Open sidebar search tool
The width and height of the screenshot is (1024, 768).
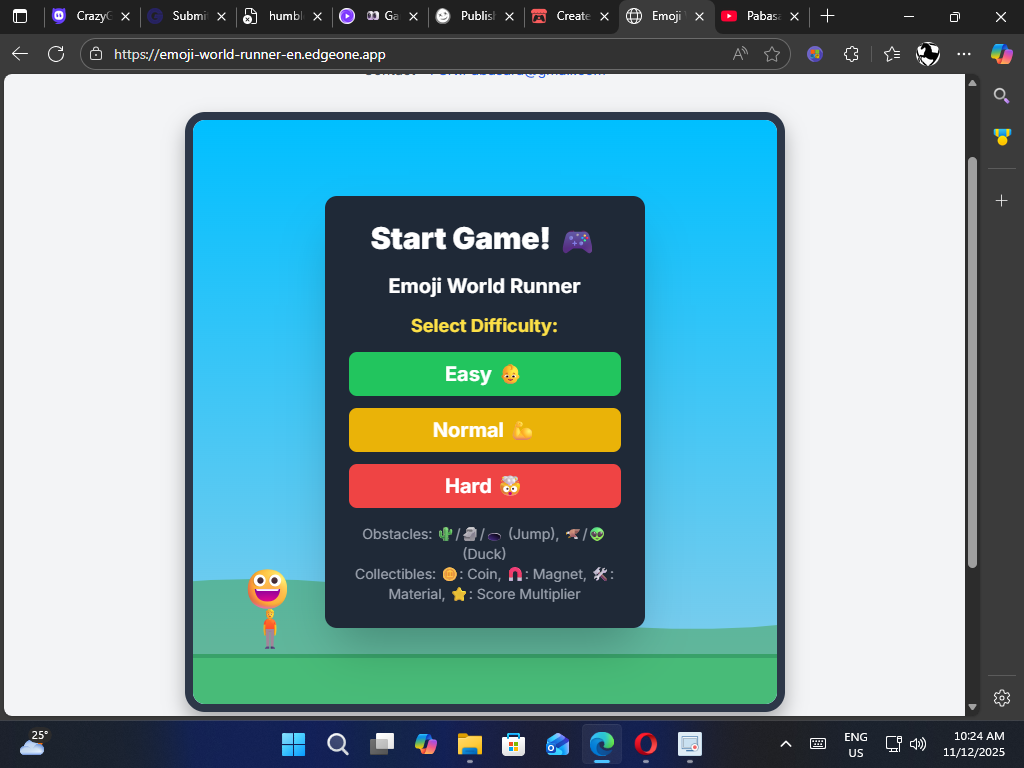pos(1001,96)
